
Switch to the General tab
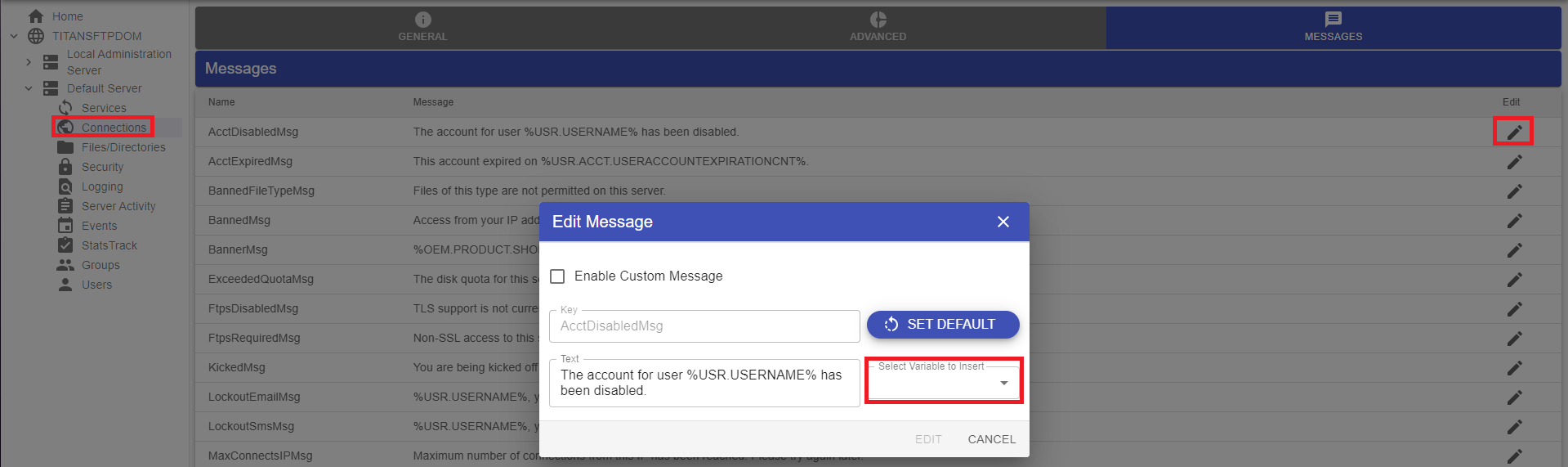[422, 27]
